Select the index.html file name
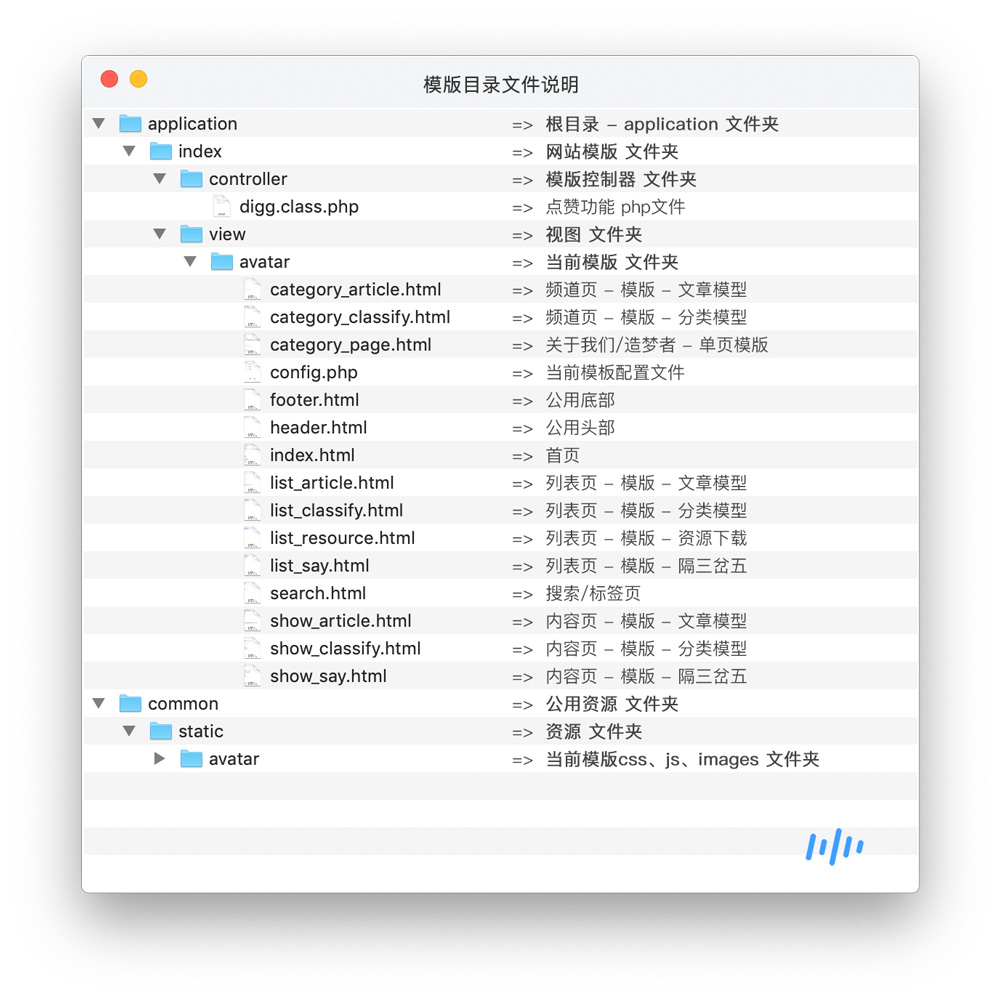Image resolution: width=1000 pixels, height=1000 pixels. (312, 455)
